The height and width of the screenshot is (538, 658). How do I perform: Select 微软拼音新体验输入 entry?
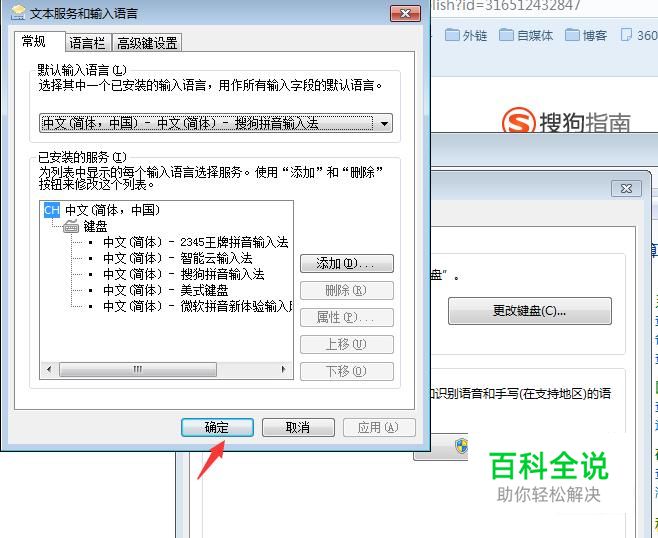pyautogui.click(x=197, y=306)
